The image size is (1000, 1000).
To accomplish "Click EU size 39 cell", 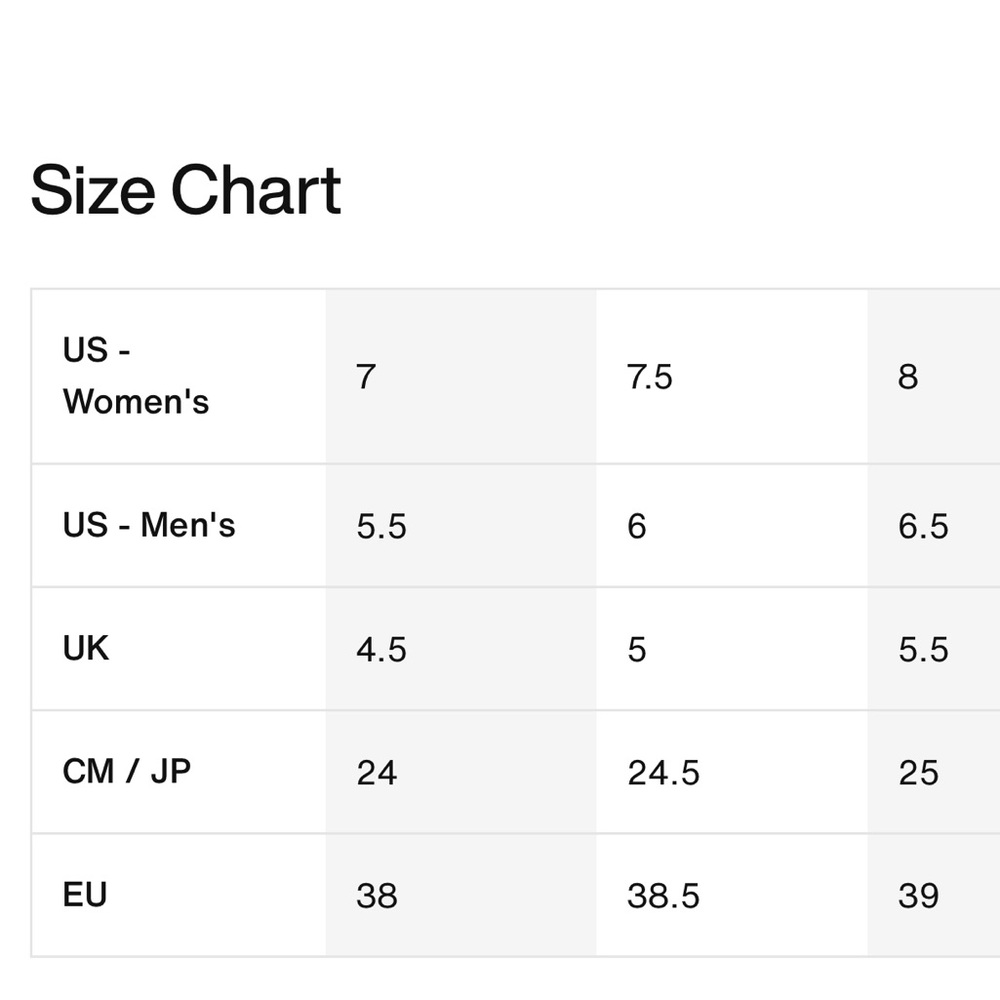I will click(x=934, y=895).
